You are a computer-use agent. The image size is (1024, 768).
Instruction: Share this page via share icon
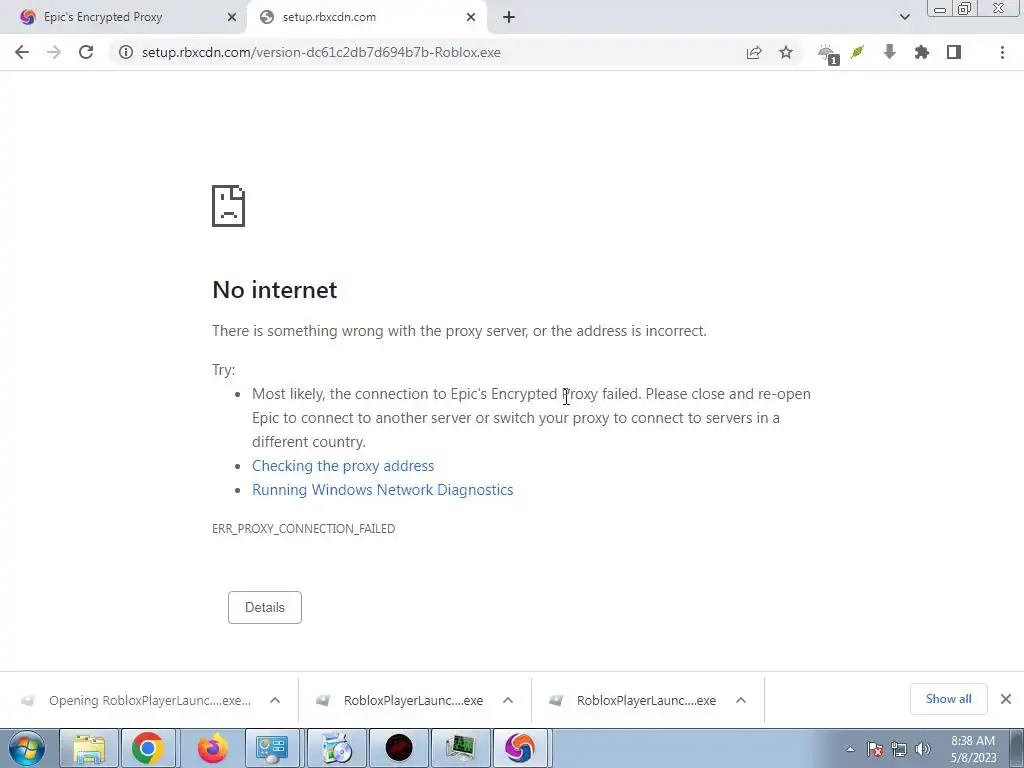click(754, 52)
